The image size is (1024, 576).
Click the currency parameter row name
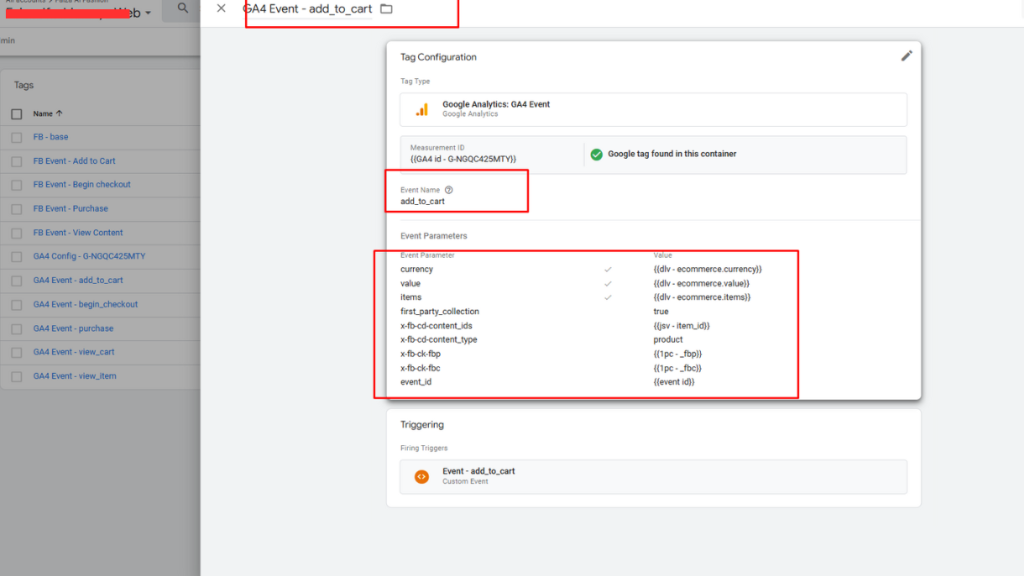point(417,269)
